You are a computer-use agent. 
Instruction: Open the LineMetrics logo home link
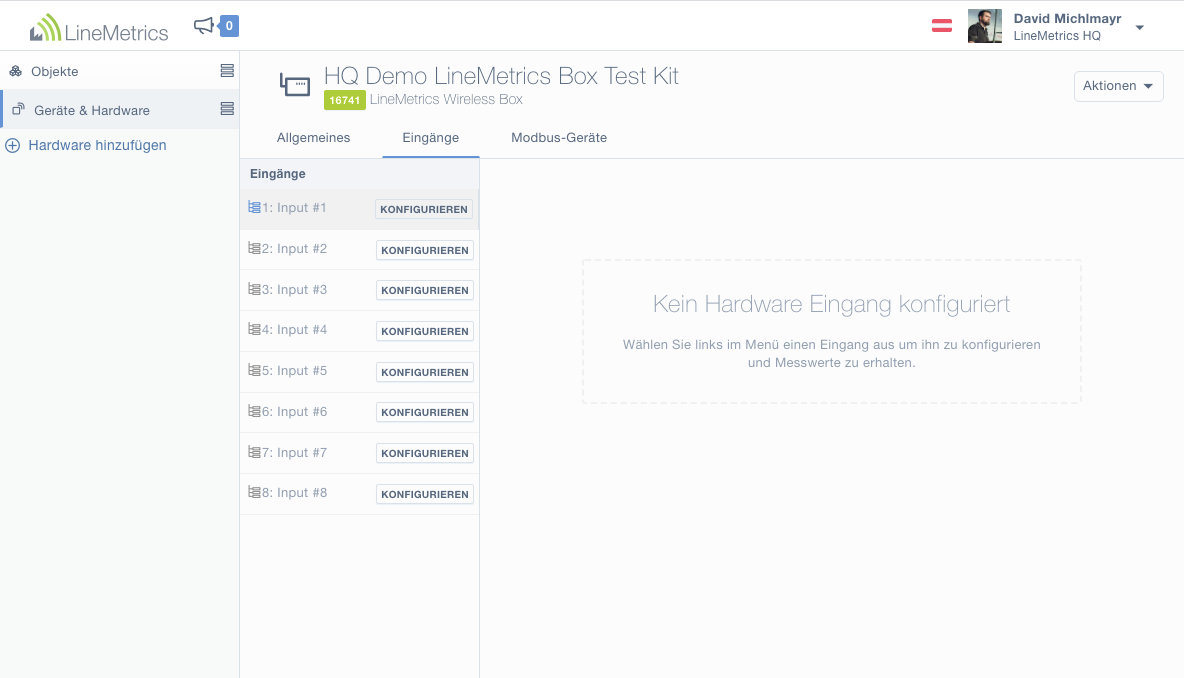tap(99, 28)
